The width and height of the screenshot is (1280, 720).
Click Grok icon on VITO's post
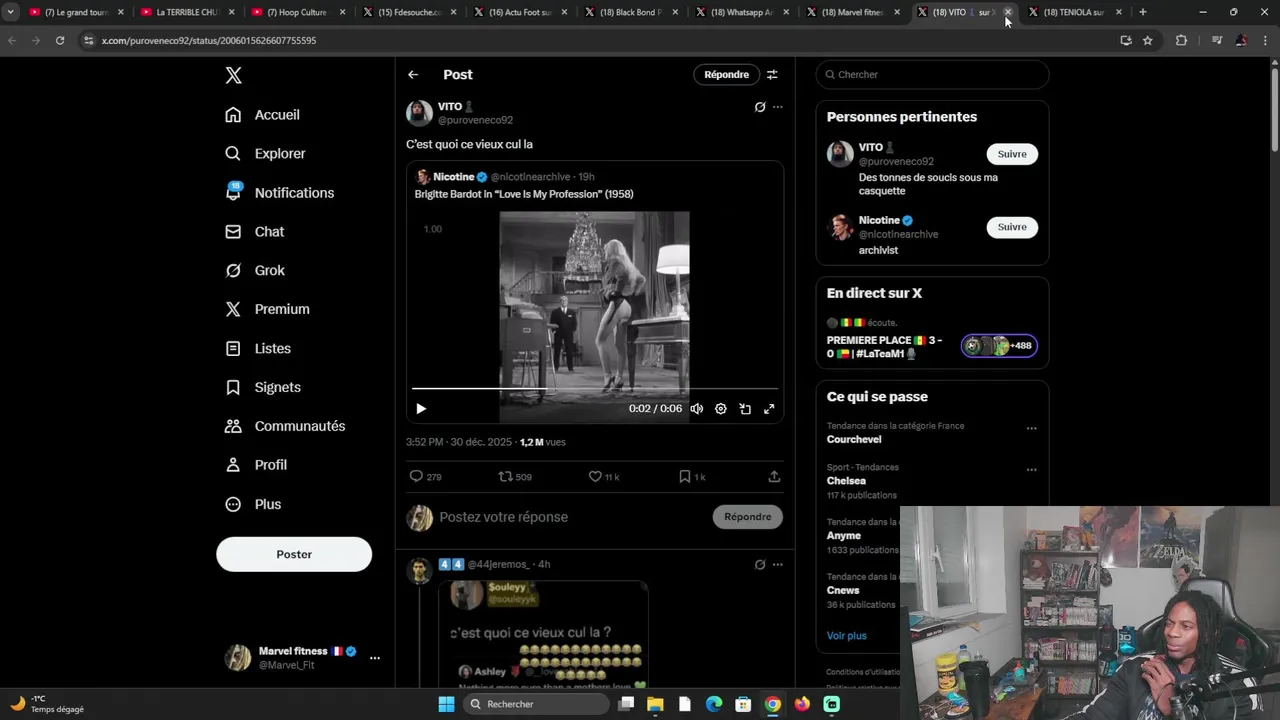point(760,107)
